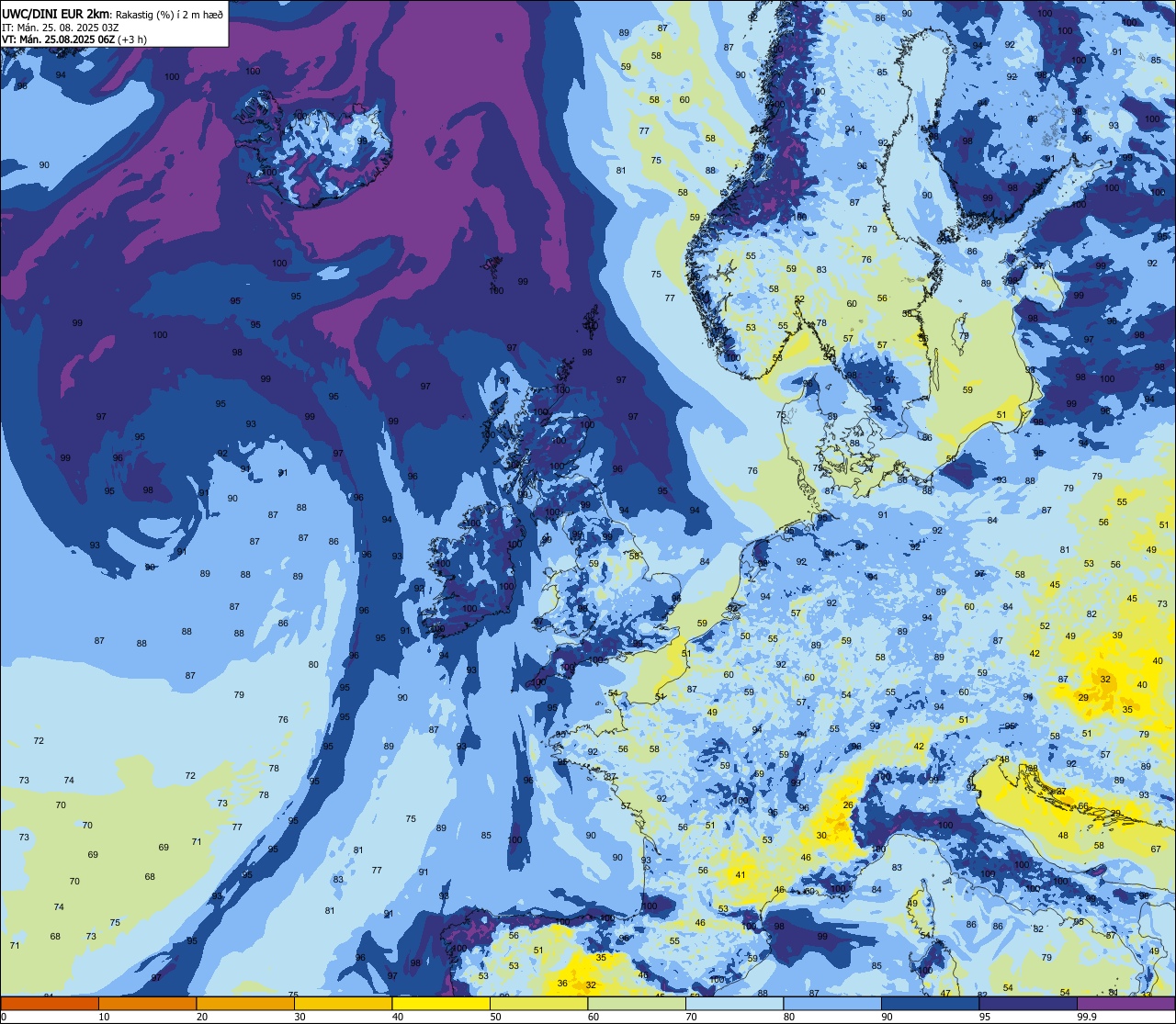The image size is (1176, 1024).
Task: Click the humidity value 66 on the Adriatic coast
Action: (1083, 806)
